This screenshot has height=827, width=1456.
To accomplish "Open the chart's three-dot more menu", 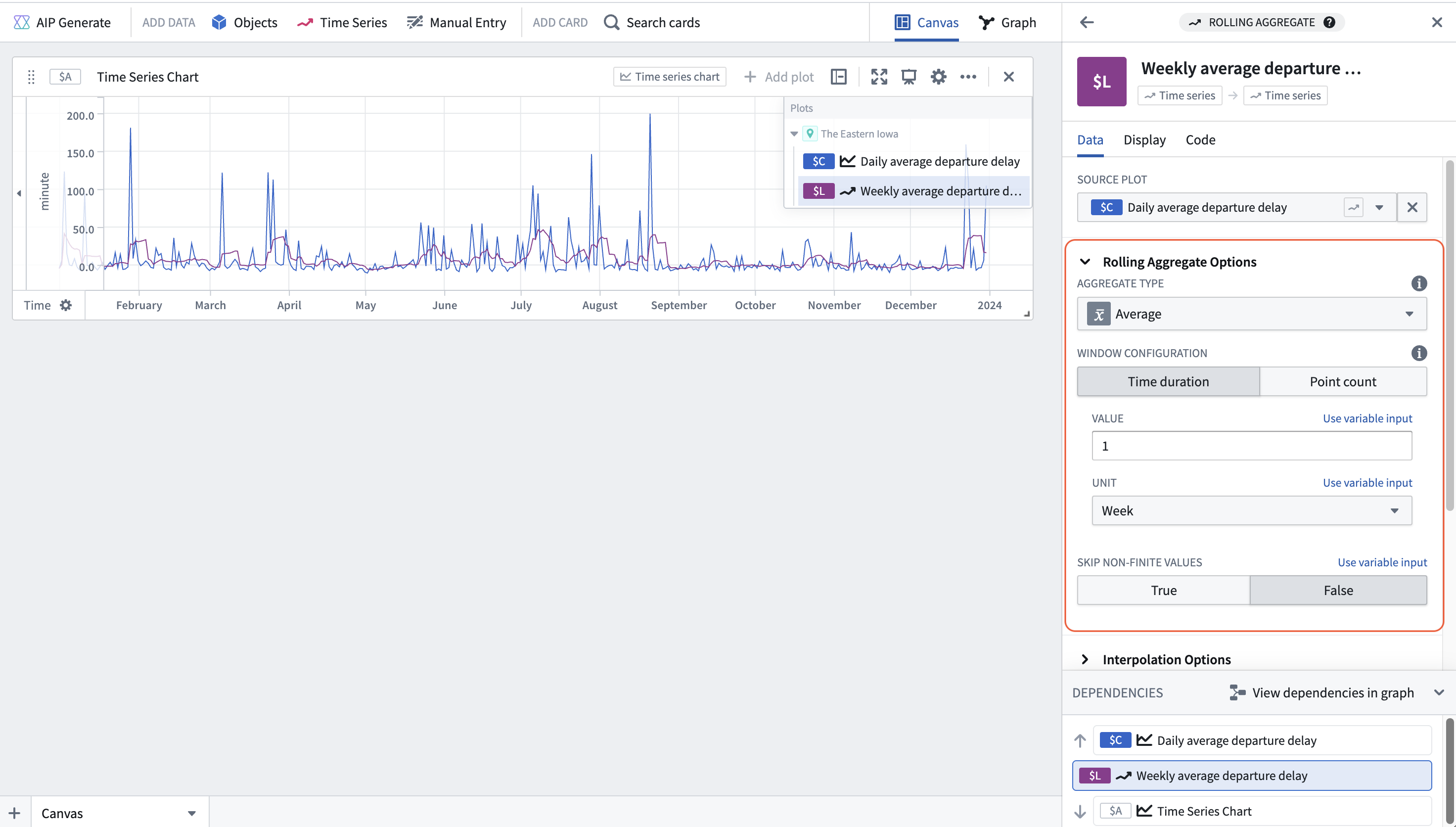I will pyautogui.click(x=968, y=77).
